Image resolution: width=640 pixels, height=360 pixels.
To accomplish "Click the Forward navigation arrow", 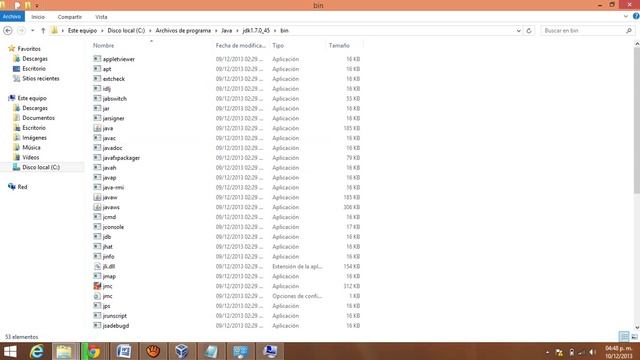I will click(x=21, y=31).
